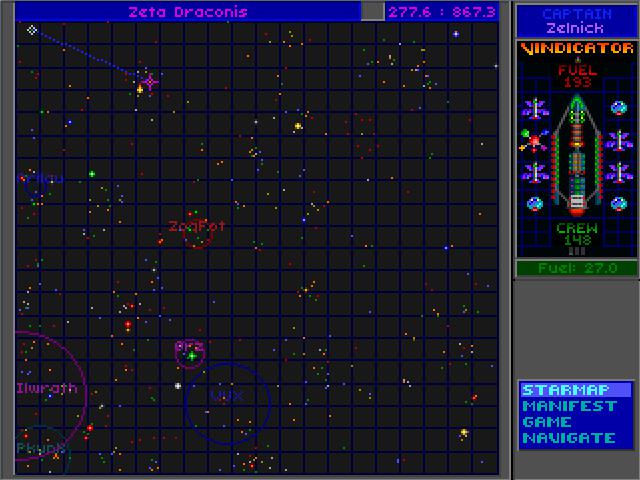Screen dimensions: 640x480
Task: Select the red star above the lower-right yellow star
Action: [x=474, y=397]
